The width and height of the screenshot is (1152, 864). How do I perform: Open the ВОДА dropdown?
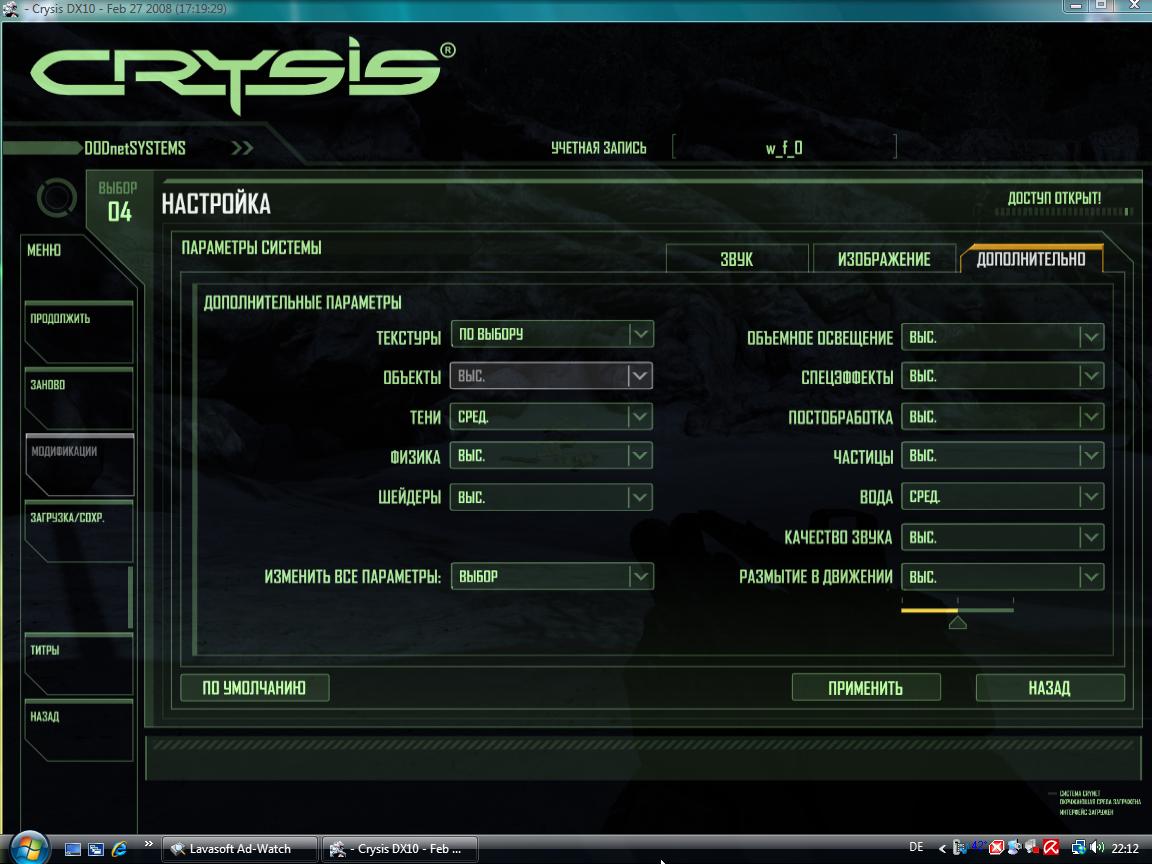(x=1002, y=497)
